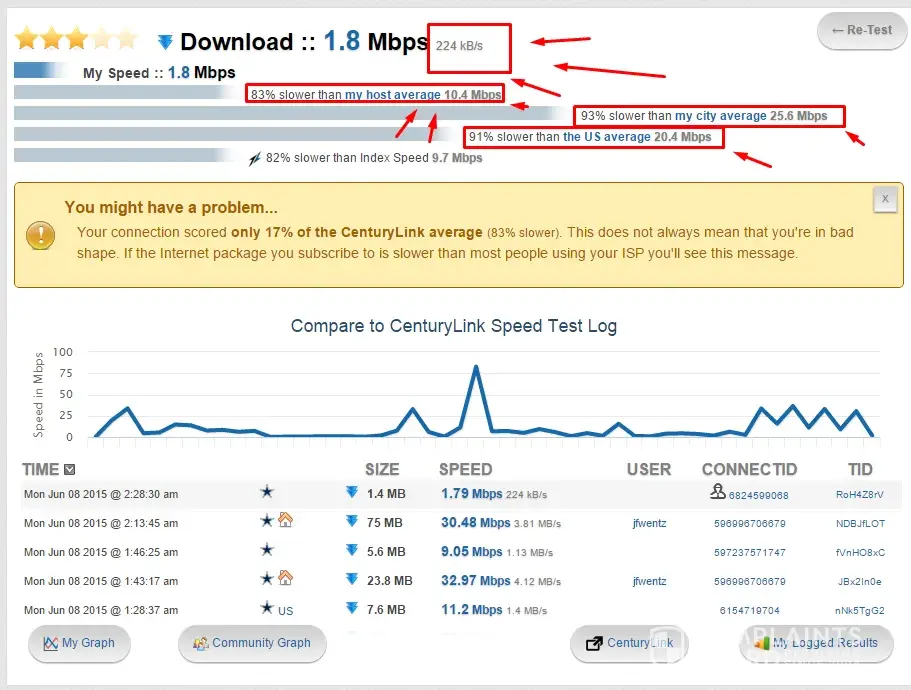Click the 9.05 Mbps speed value
Viewport: 911px width, 690px height.
471,552
